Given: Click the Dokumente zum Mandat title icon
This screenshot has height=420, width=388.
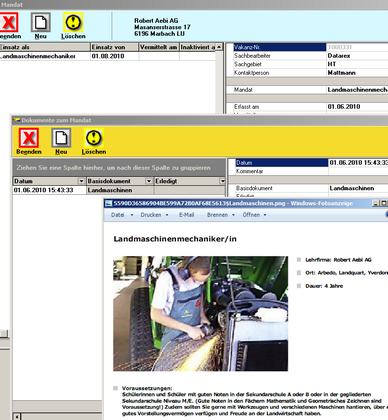Looking at the screenshot, I should coord(16,120).
